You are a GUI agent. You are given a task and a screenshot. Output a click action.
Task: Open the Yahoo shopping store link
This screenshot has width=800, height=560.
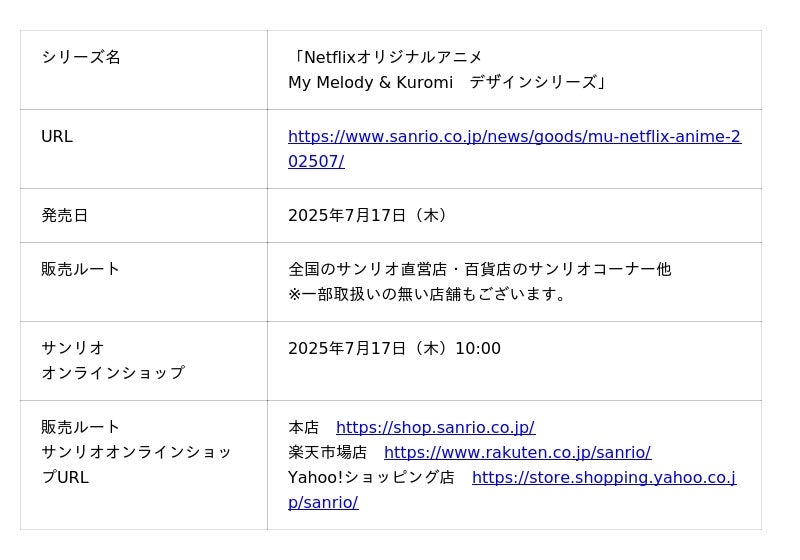pyautogui.click(x=603, y=478)
